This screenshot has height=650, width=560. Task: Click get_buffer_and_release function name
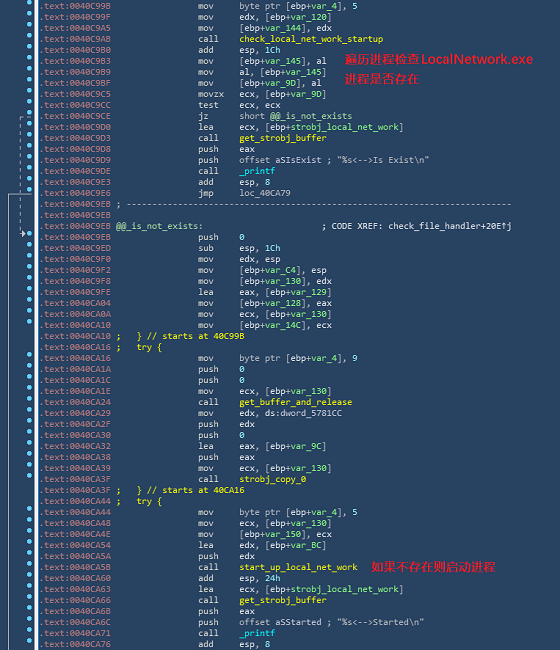(296, 402)
